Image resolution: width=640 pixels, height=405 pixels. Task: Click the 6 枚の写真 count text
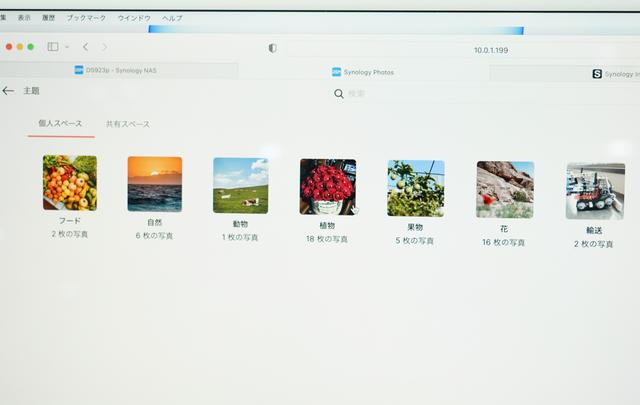click(x=154, y=236)
